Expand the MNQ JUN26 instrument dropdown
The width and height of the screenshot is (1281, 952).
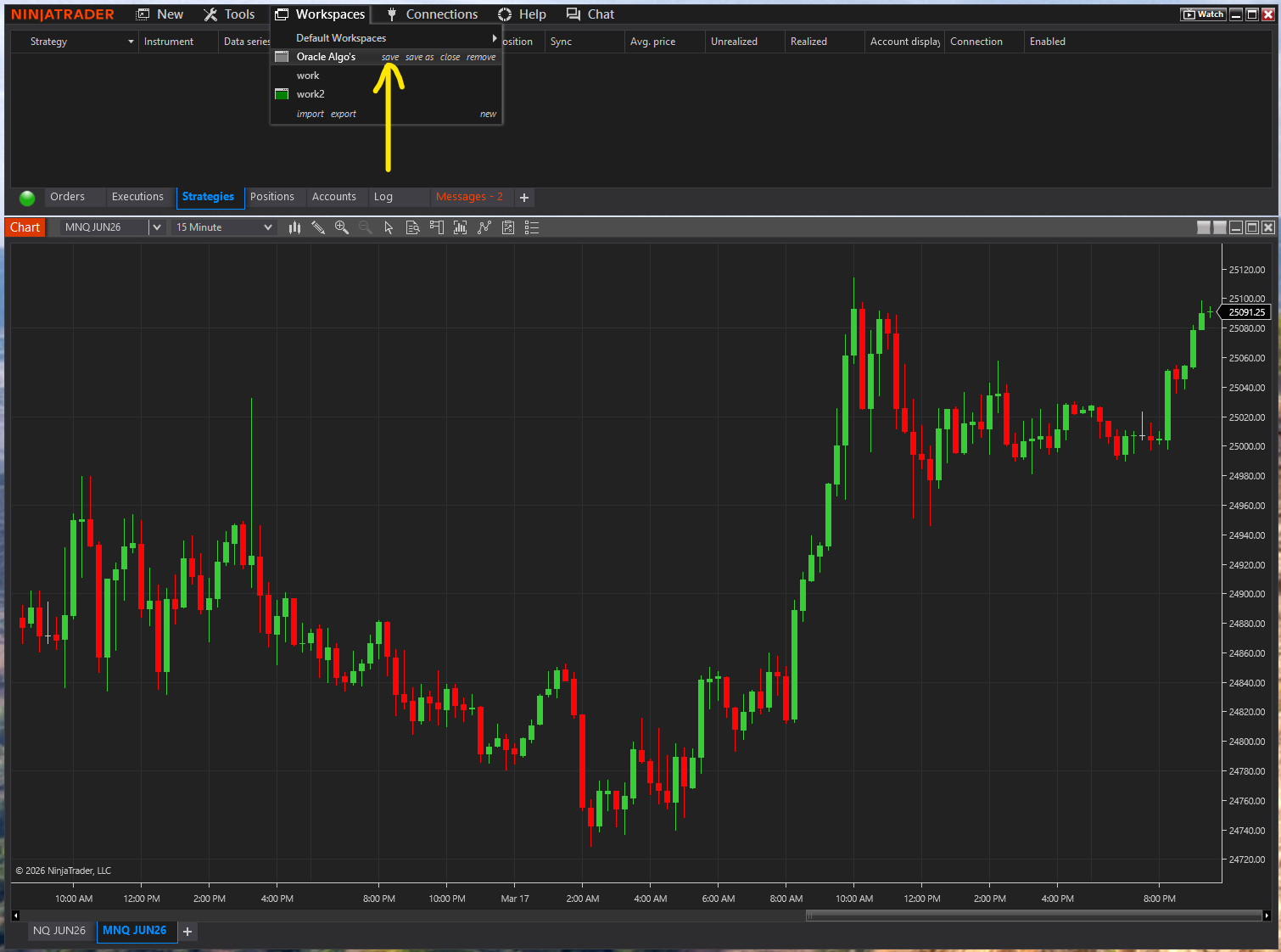(x=156, y=227)
